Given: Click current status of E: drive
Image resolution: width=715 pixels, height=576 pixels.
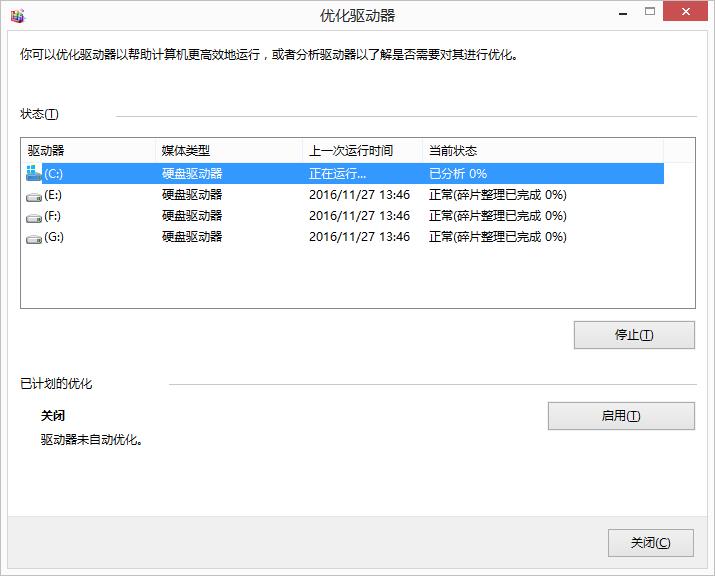Looking at the screenshot, I should coord(497,195).
